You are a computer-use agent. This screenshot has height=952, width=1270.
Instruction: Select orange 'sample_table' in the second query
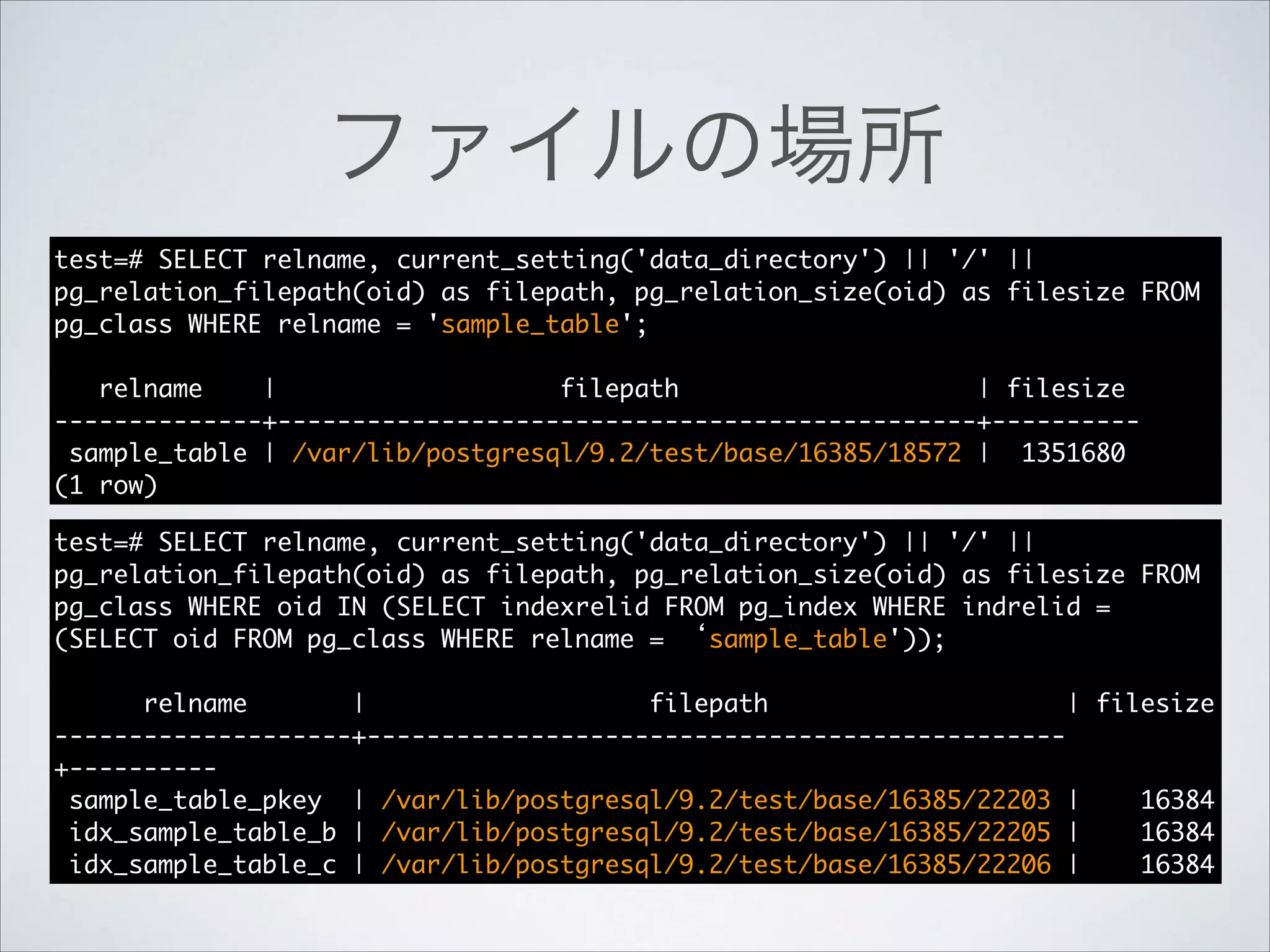798,639
